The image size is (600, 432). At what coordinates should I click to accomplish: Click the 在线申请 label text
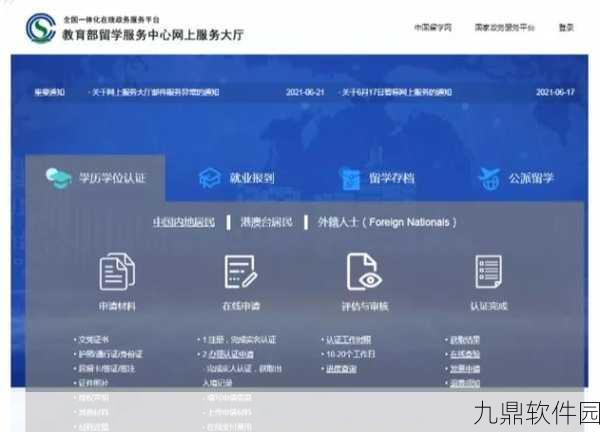241,306
